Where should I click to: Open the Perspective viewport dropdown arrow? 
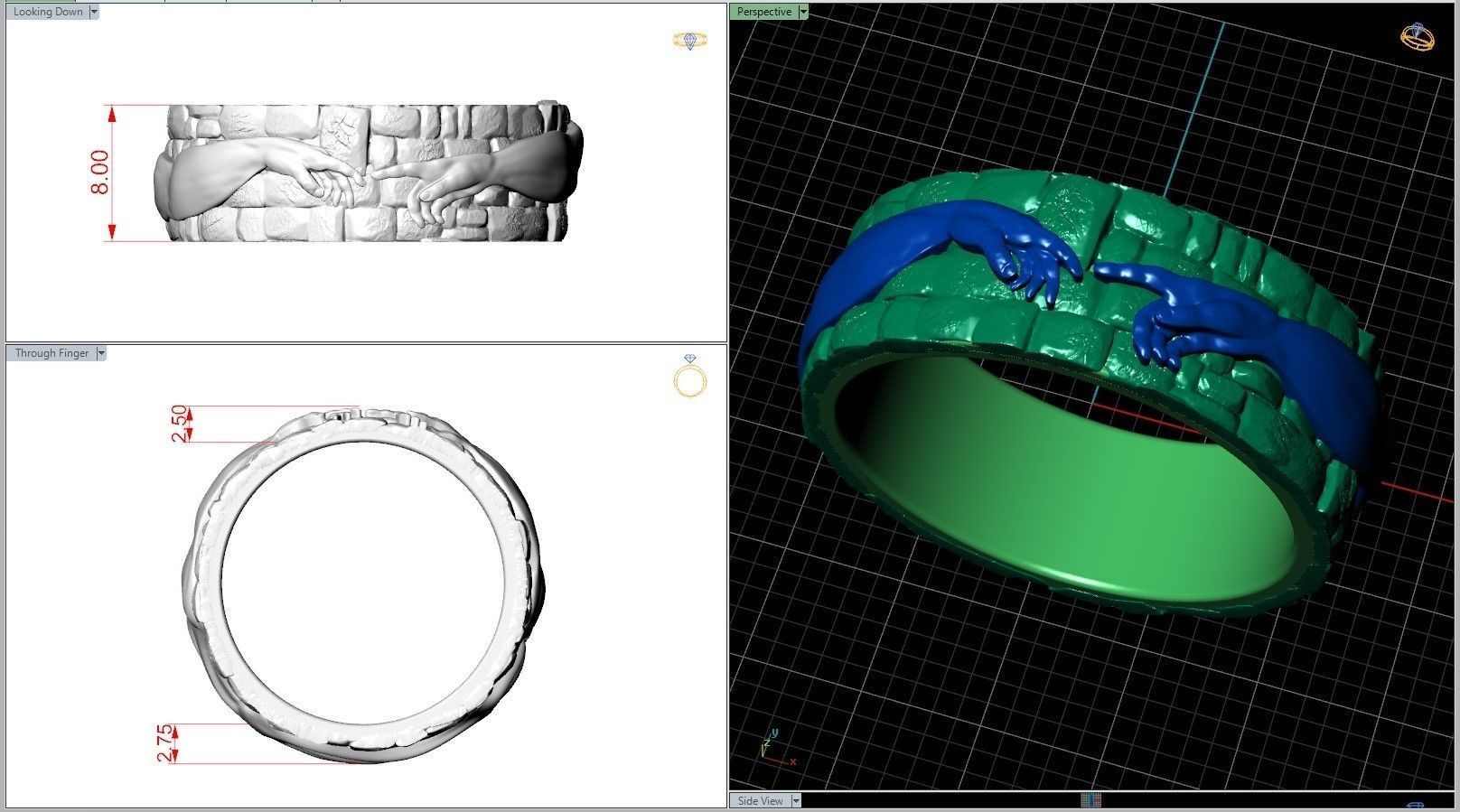click(x=802, y=12)
